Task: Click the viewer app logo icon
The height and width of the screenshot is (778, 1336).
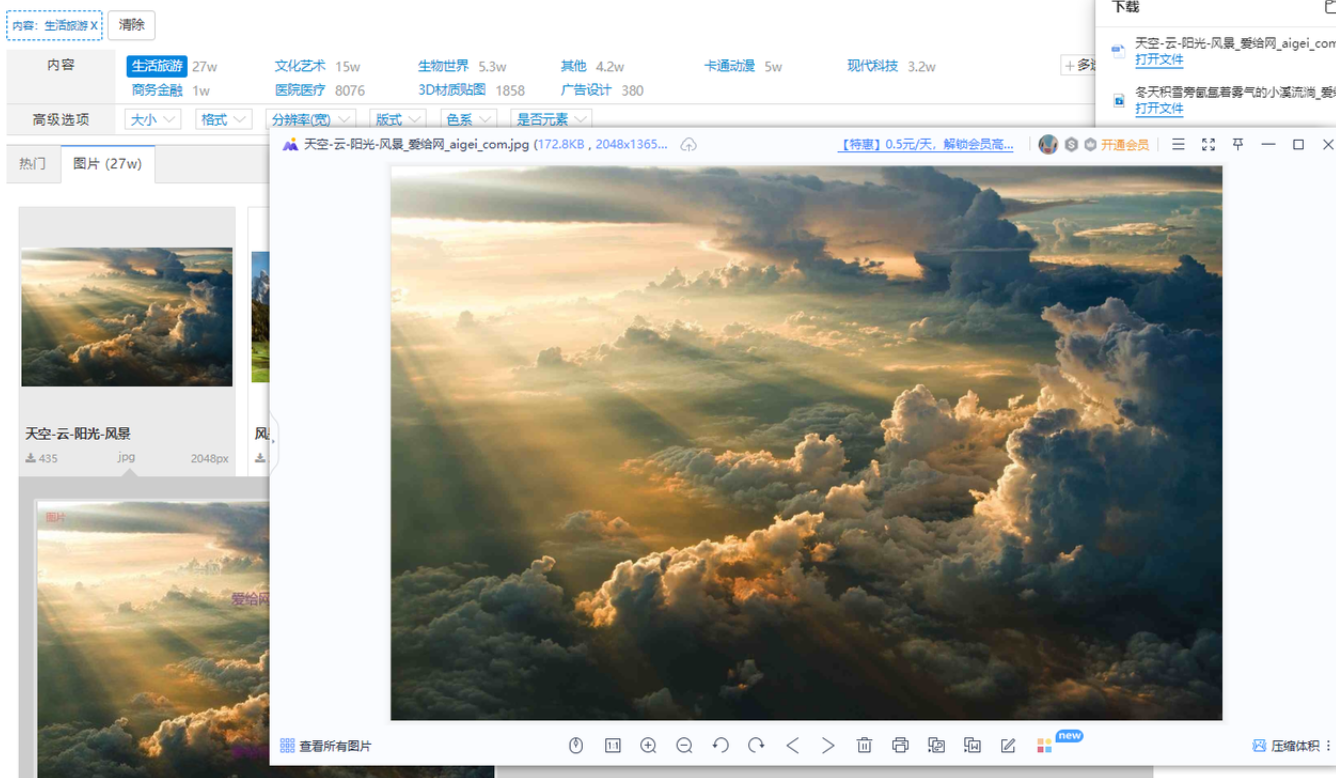Action: tap(290, 145)
